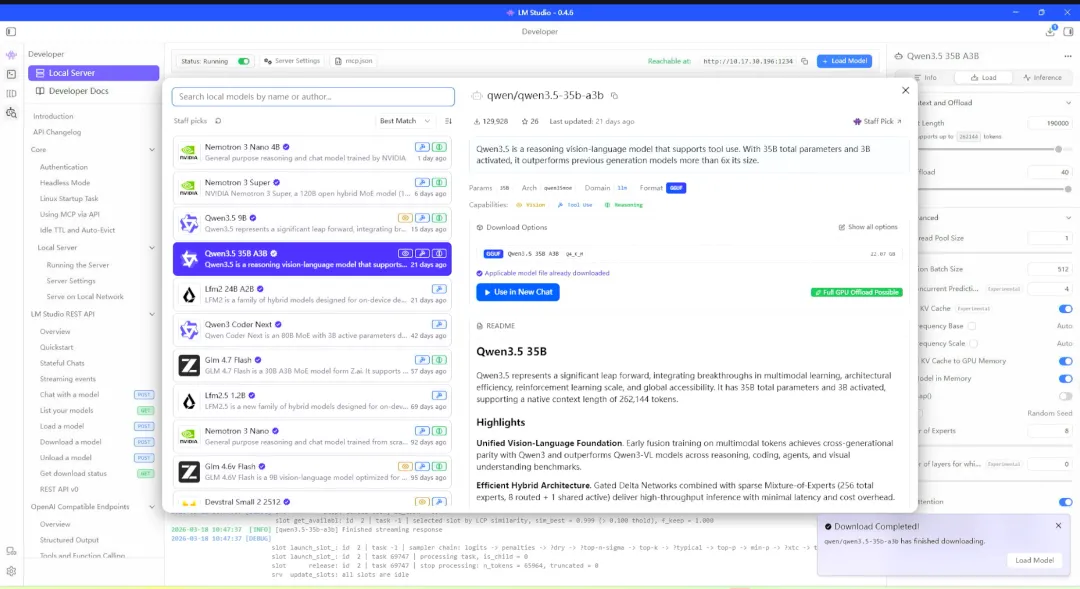Image resolution: width=1080 pixels, height=589 pixels.
Task: Adjust the Context Length slider handle
Action: coord(1059,149)
